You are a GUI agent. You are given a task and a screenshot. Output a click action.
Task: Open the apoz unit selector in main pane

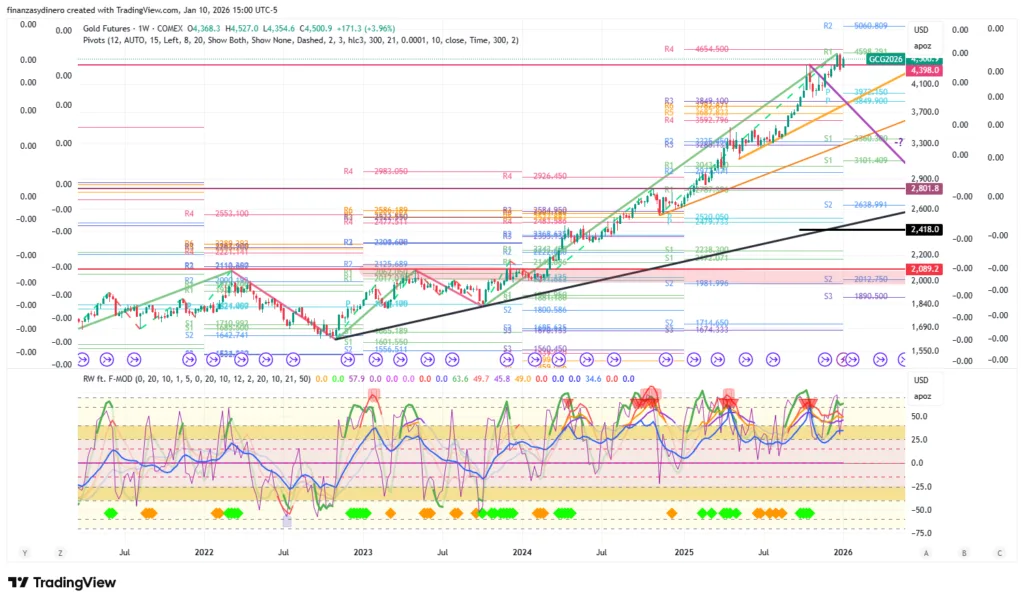point(922,46)
